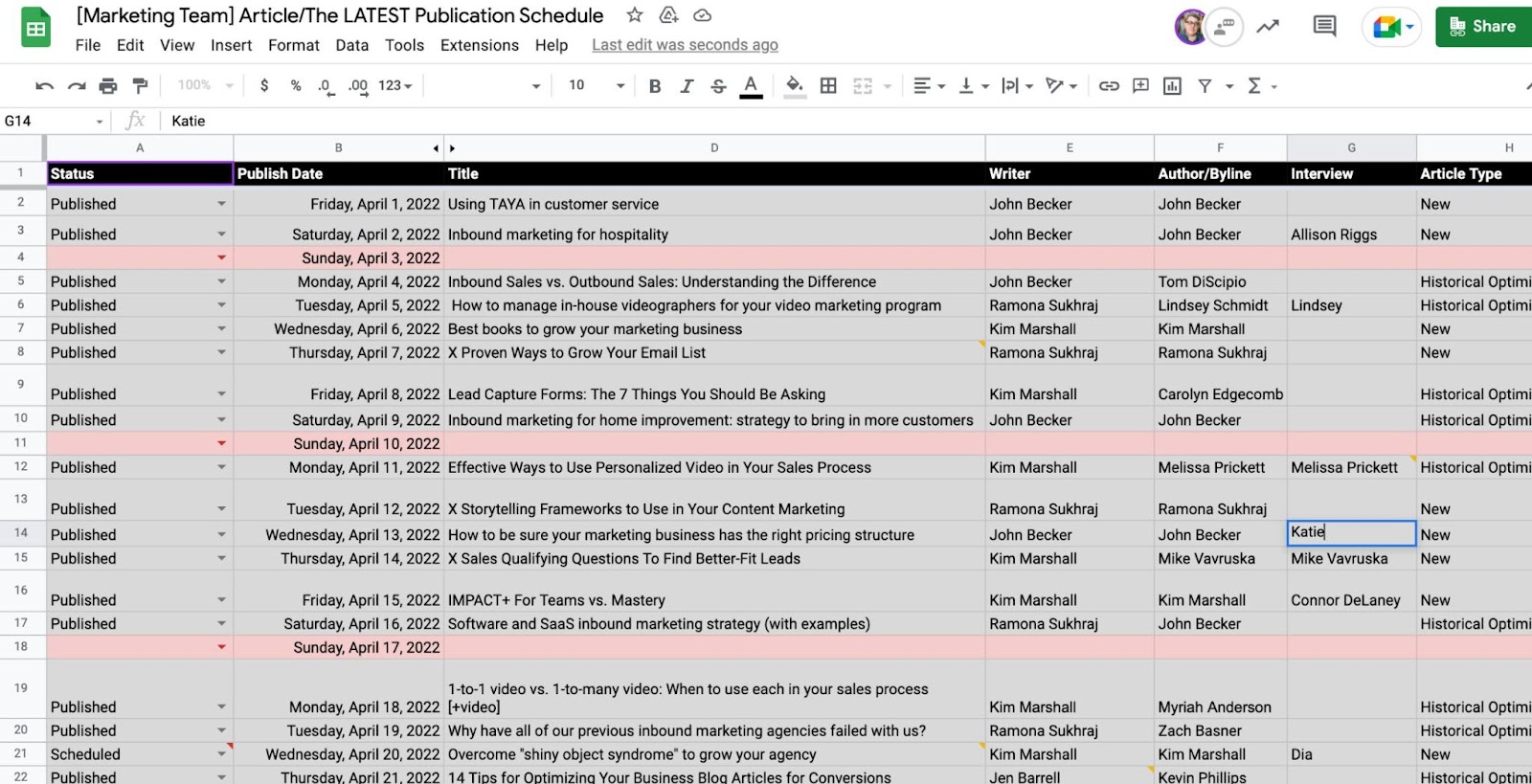This screenshot has height=784, width=1532.
Task: Open Status dropdown in row 21 Scheduled
Action: pyautogui.click(x=221, y=754)
